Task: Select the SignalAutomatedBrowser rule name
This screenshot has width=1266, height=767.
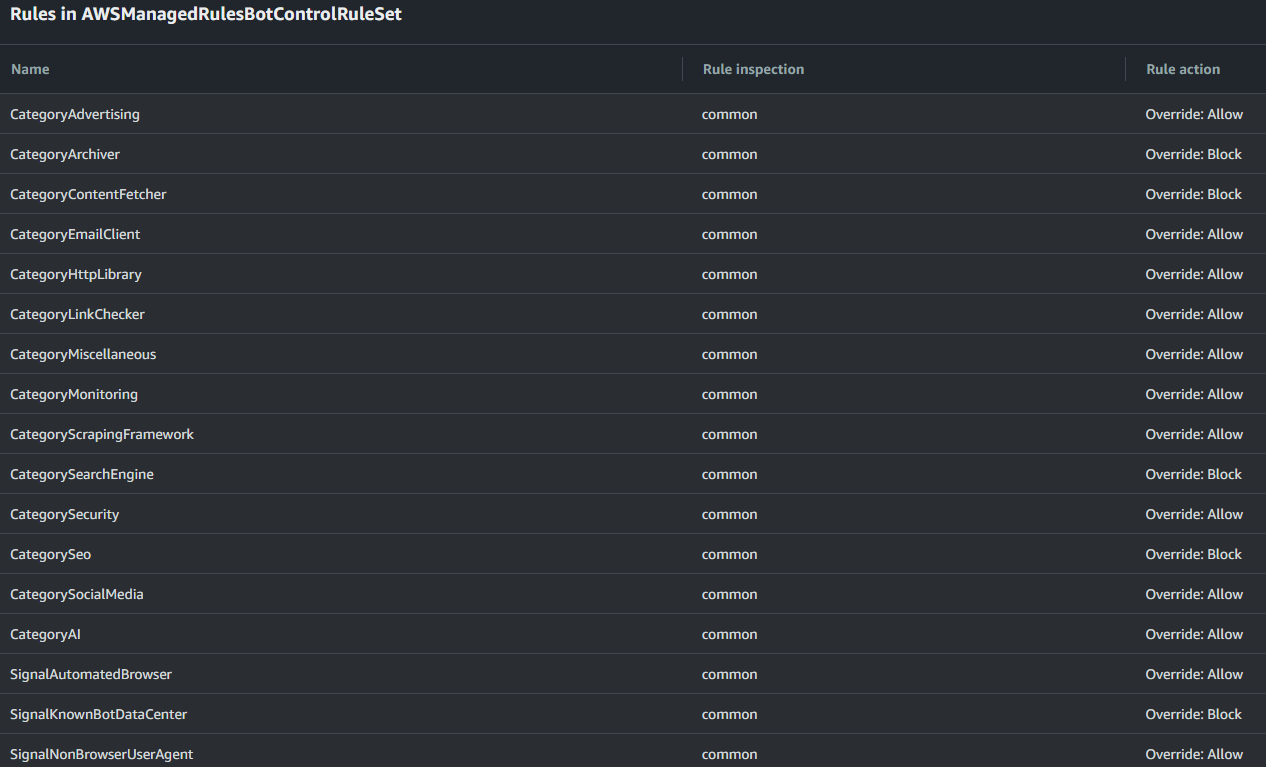Action: coord(91,674)
